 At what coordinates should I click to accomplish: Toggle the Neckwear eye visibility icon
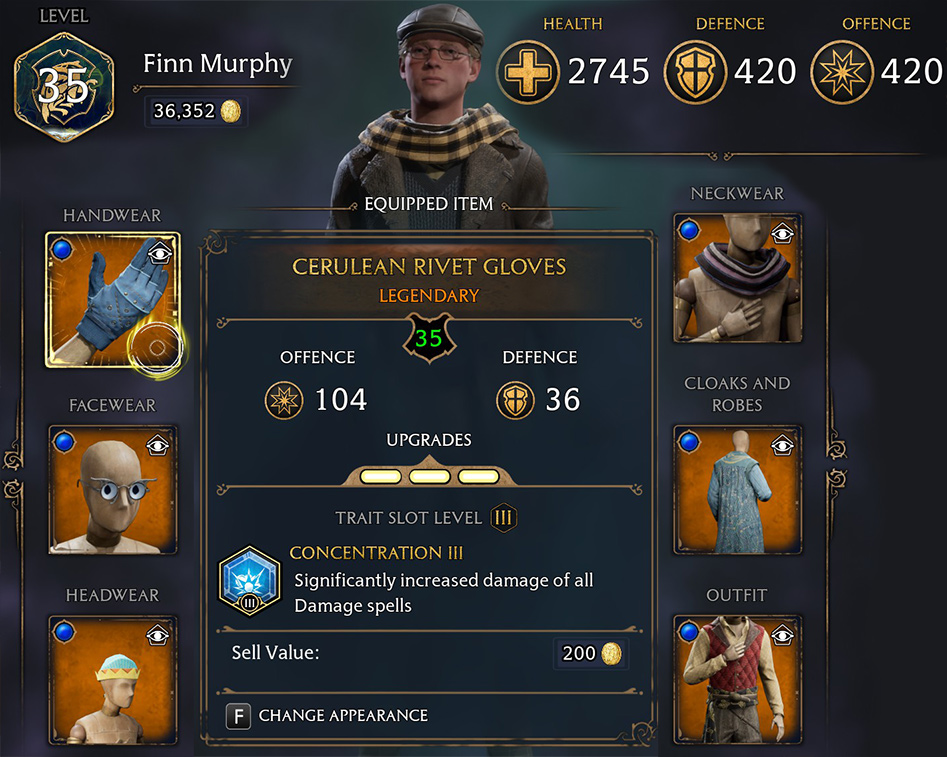783,233
